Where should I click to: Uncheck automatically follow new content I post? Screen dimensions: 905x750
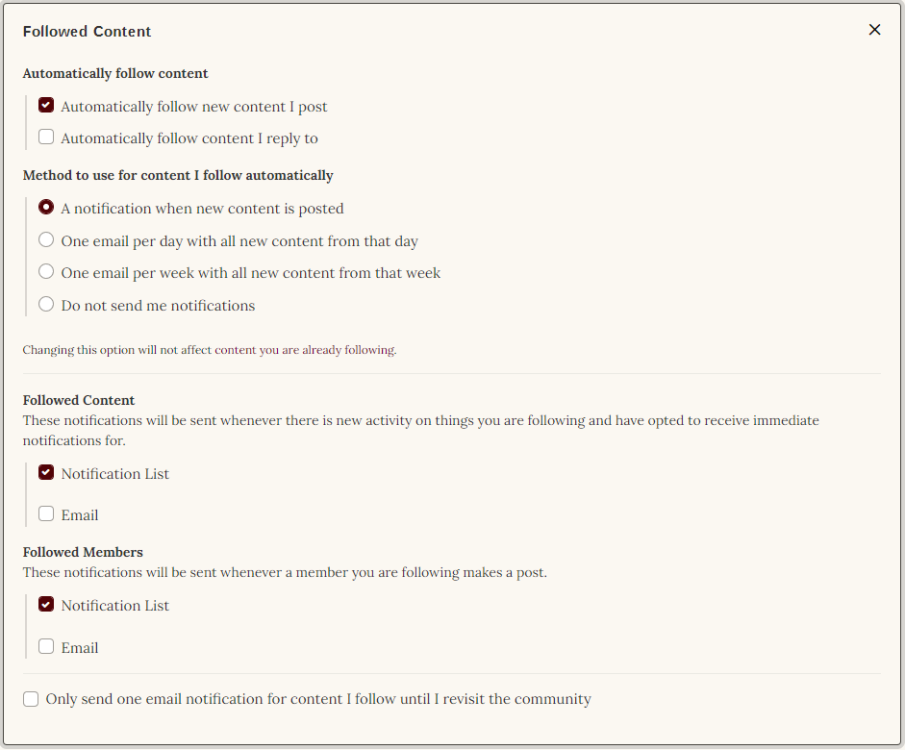[x=46, y=105]
